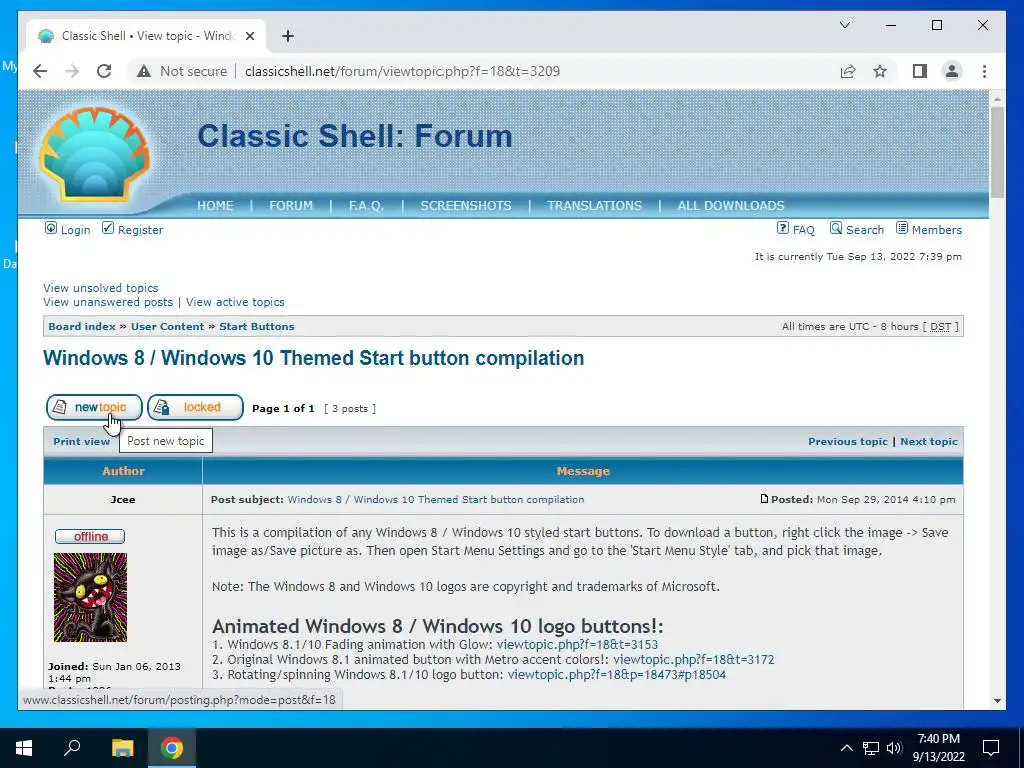Open the forum FAQ link
Viewport: 1024px width, 768px height.
click(x=795, y=229)
